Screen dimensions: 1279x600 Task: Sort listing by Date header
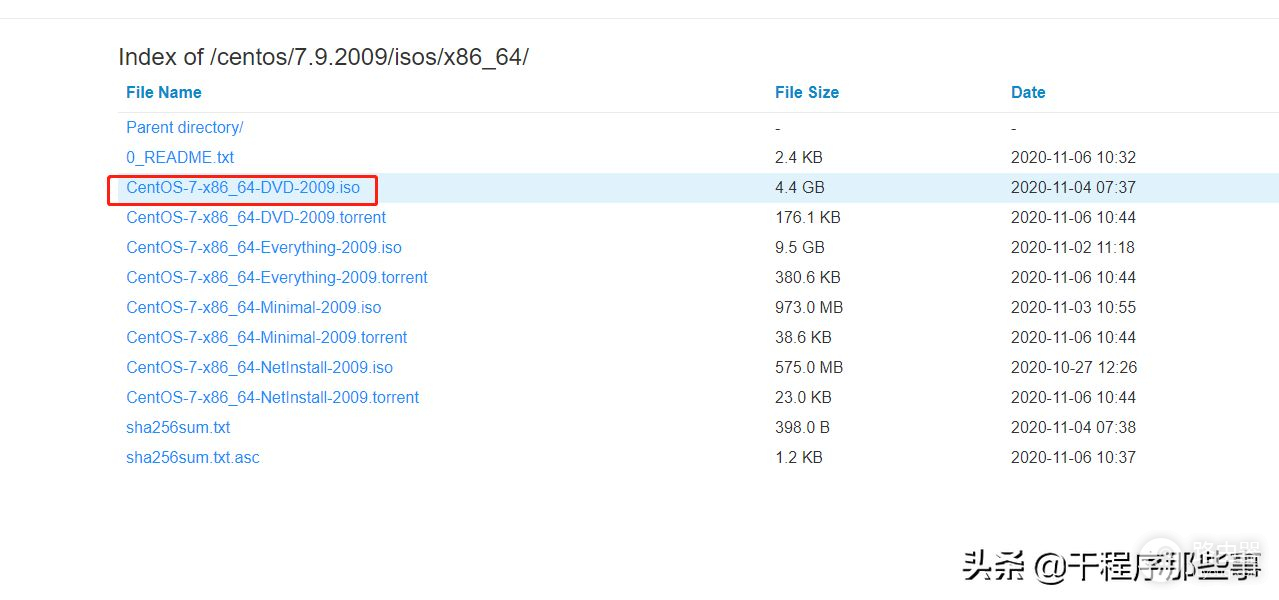pos(1027,92)
